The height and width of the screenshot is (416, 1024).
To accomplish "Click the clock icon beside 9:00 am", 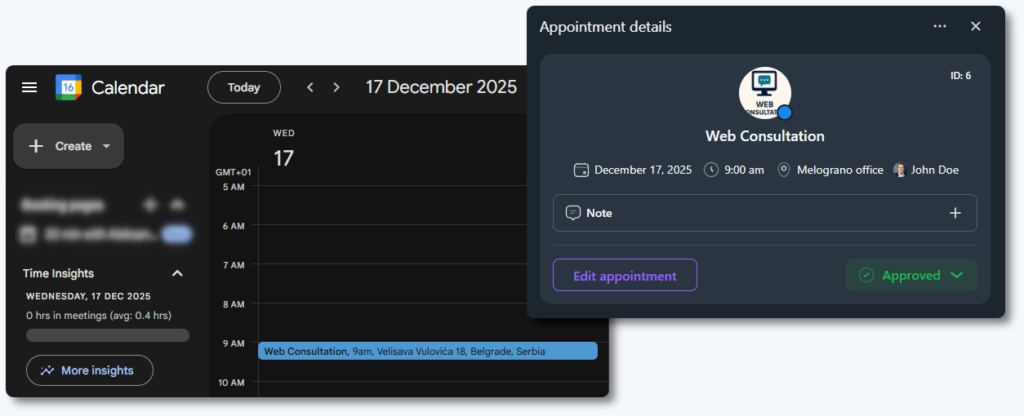I will [x=711, y=170].
